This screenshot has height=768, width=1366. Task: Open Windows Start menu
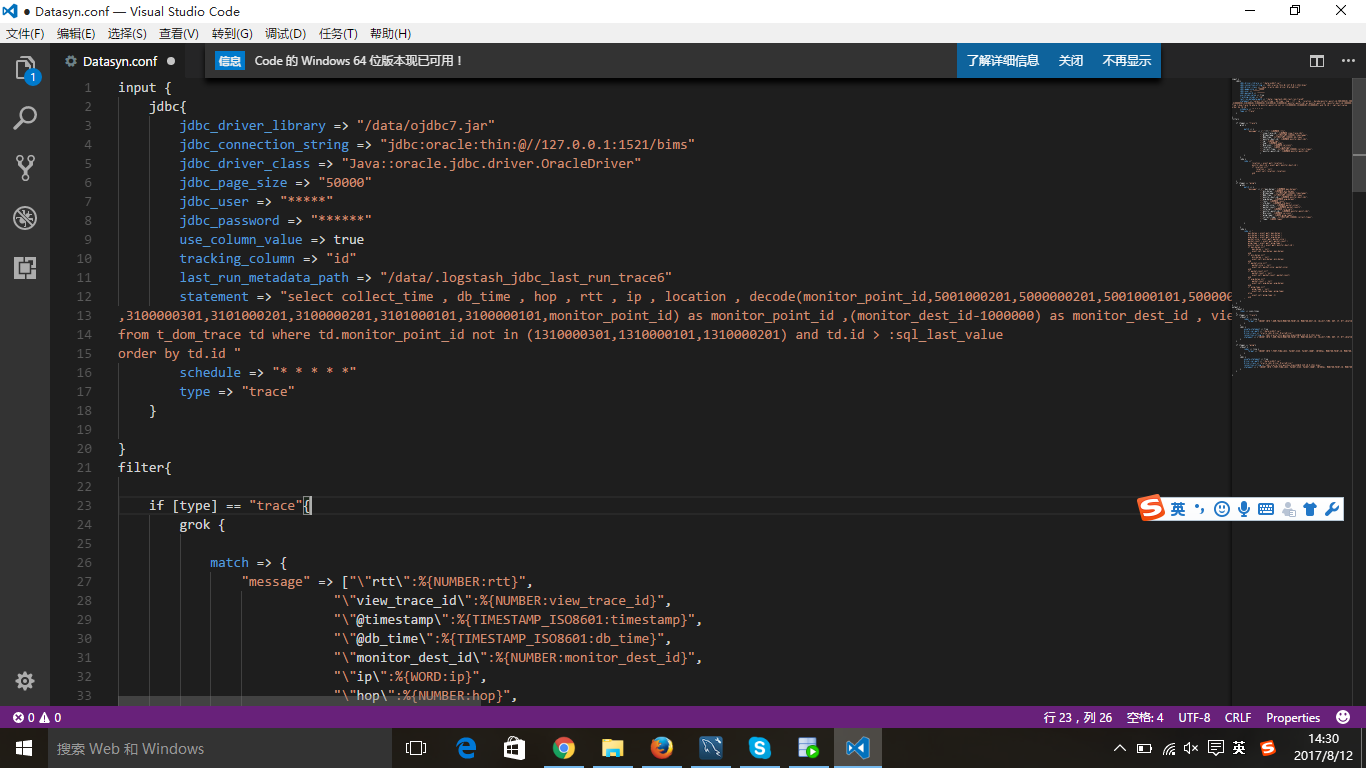(24, 748)
